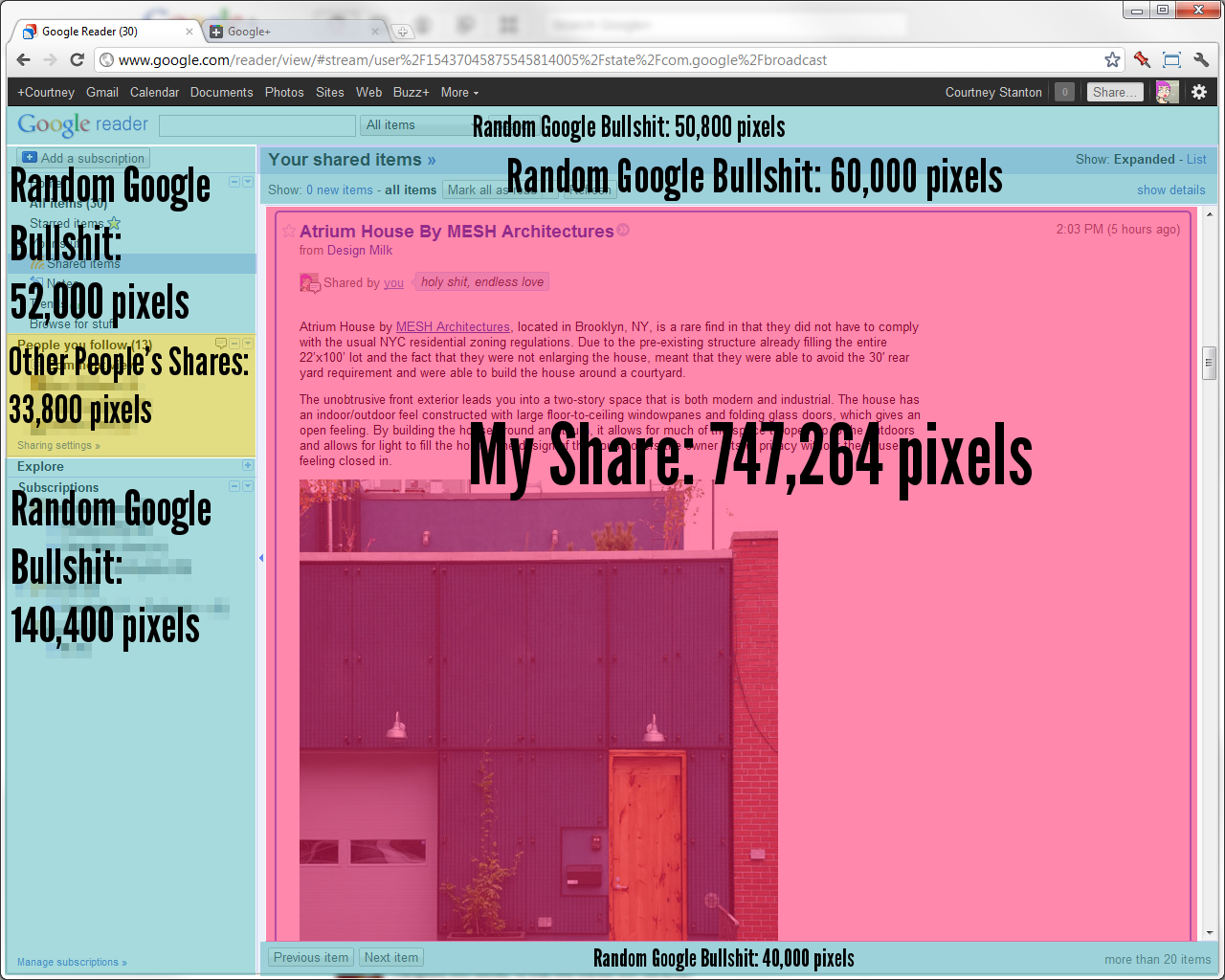Click the Share... button in the Google bar
The image size is (1225, 980).
point(1115,92)
